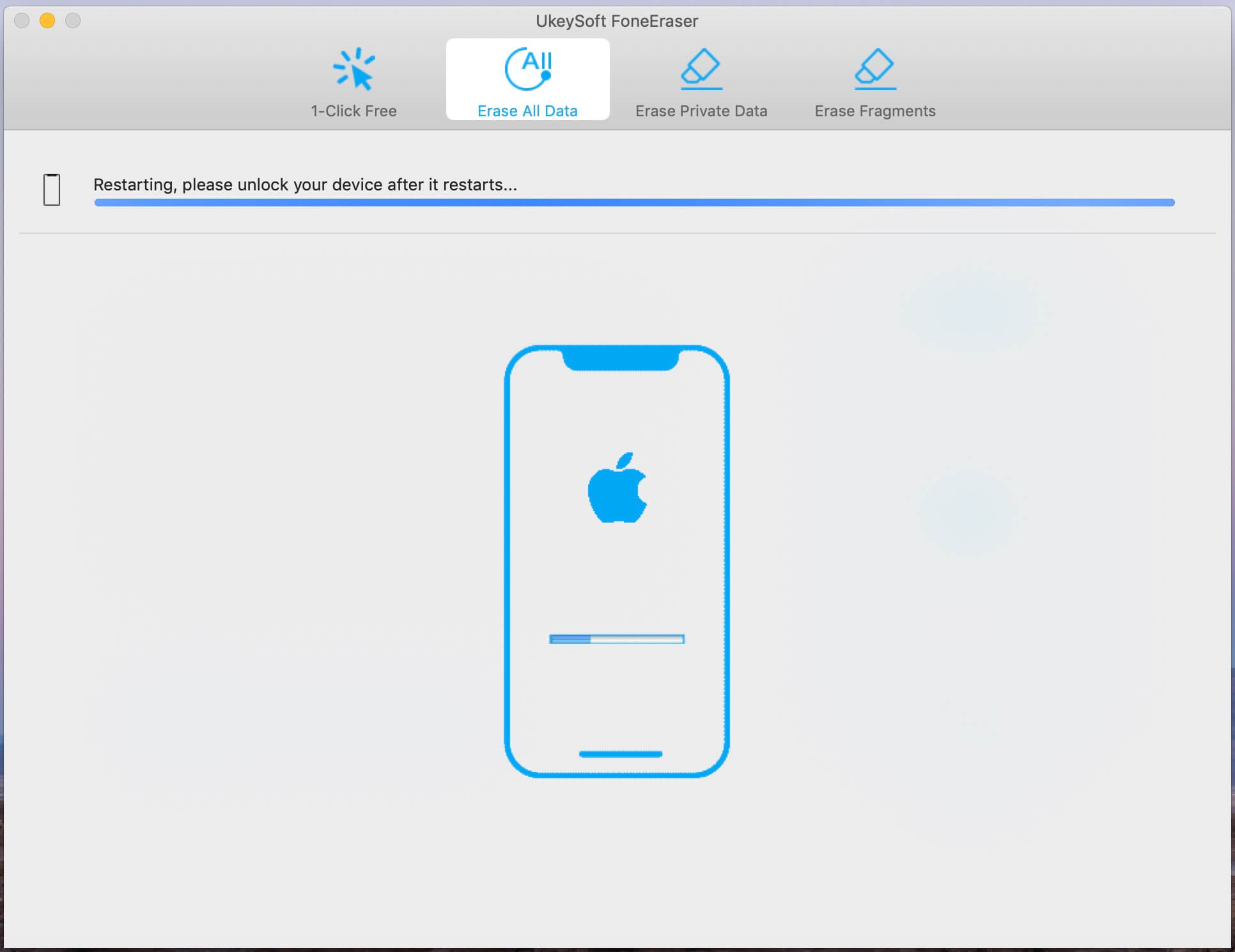Click the blue phone outline illustration
The width and height of the screenshot is (1235, 952).
pos(508,562)
